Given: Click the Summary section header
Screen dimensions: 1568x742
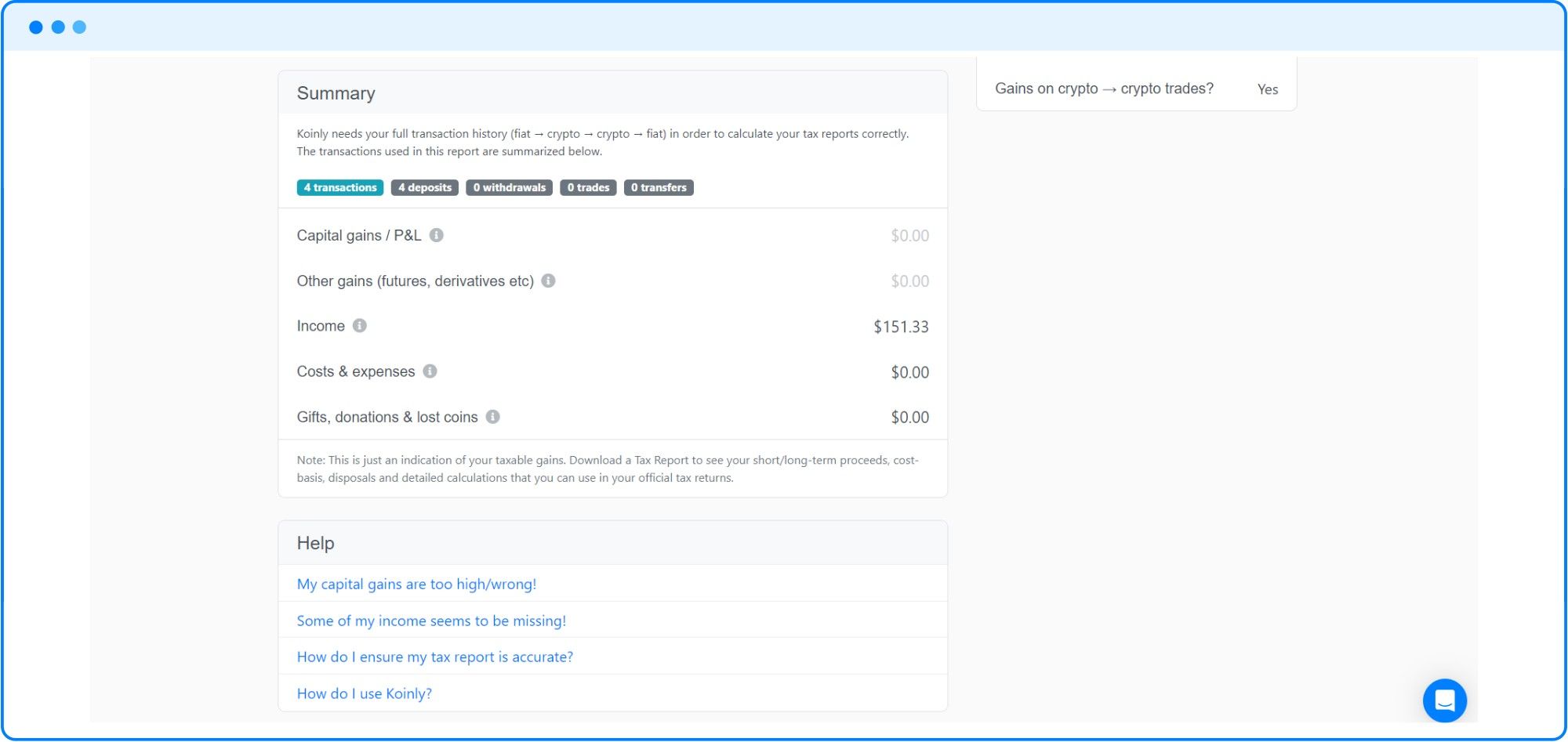Looking at the screenshot, I should 336,92.
